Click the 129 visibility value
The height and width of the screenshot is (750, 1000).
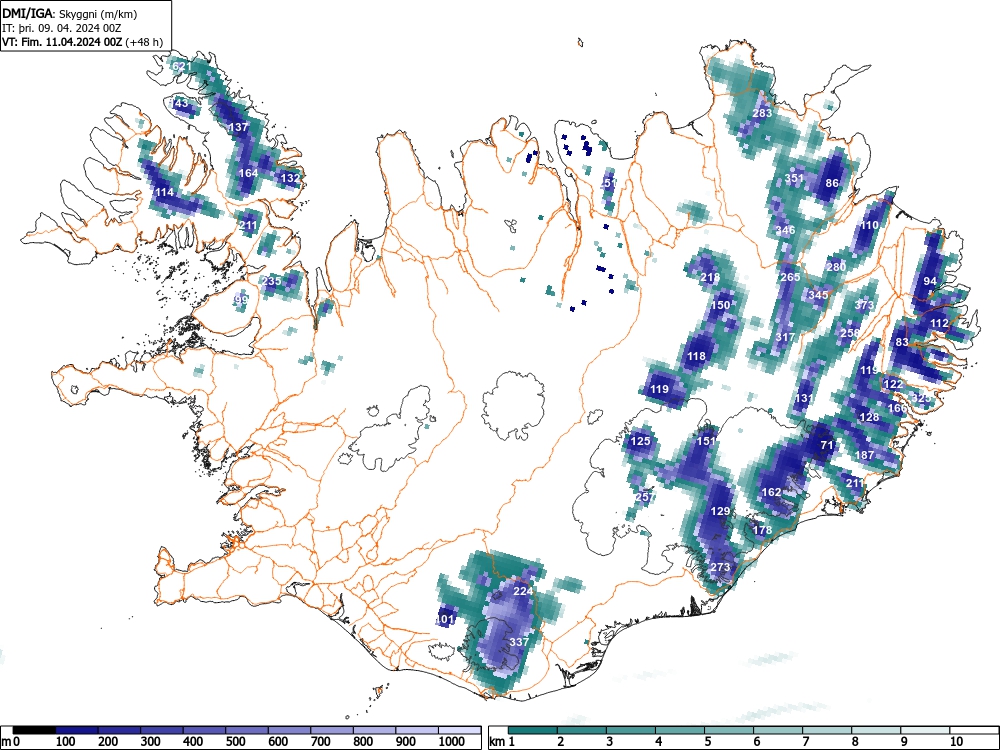tap(720, 511)
